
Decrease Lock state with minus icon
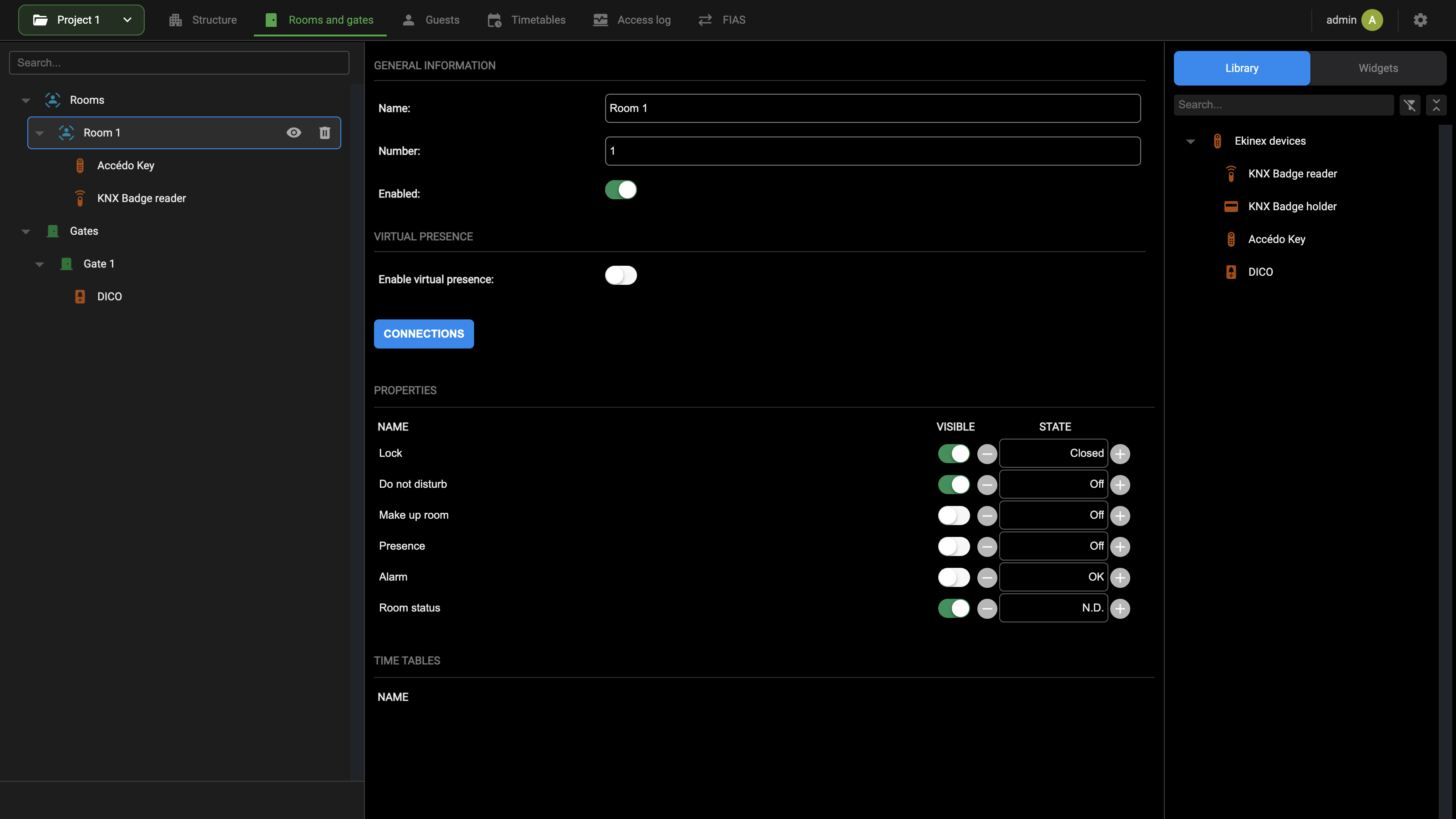coord(987,454)
